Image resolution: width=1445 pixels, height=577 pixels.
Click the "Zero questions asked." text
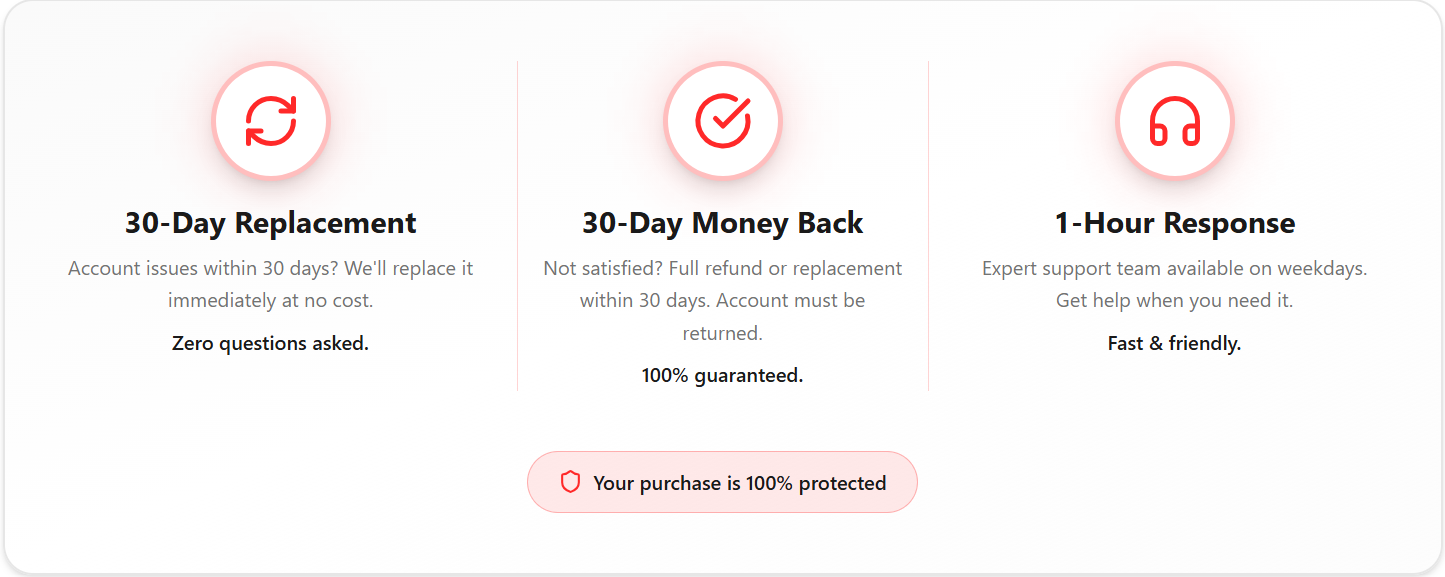click(271, 343)
